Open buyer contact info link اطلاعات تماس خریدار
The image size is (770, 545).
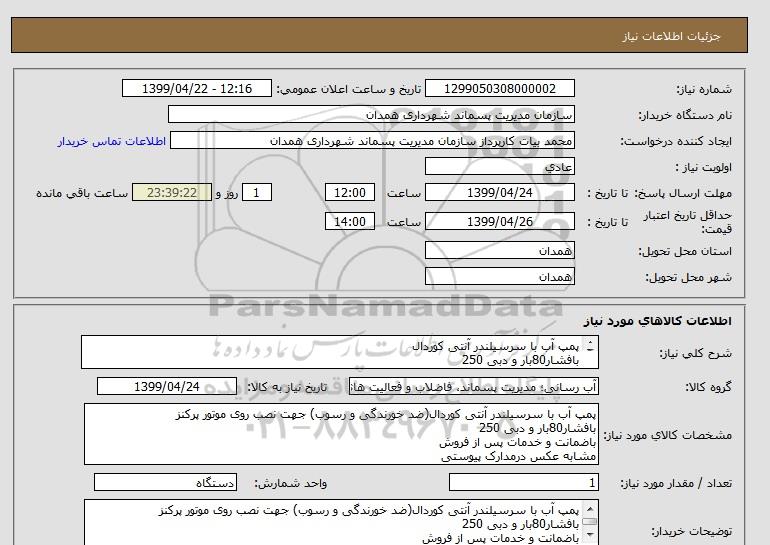(111, 141)
